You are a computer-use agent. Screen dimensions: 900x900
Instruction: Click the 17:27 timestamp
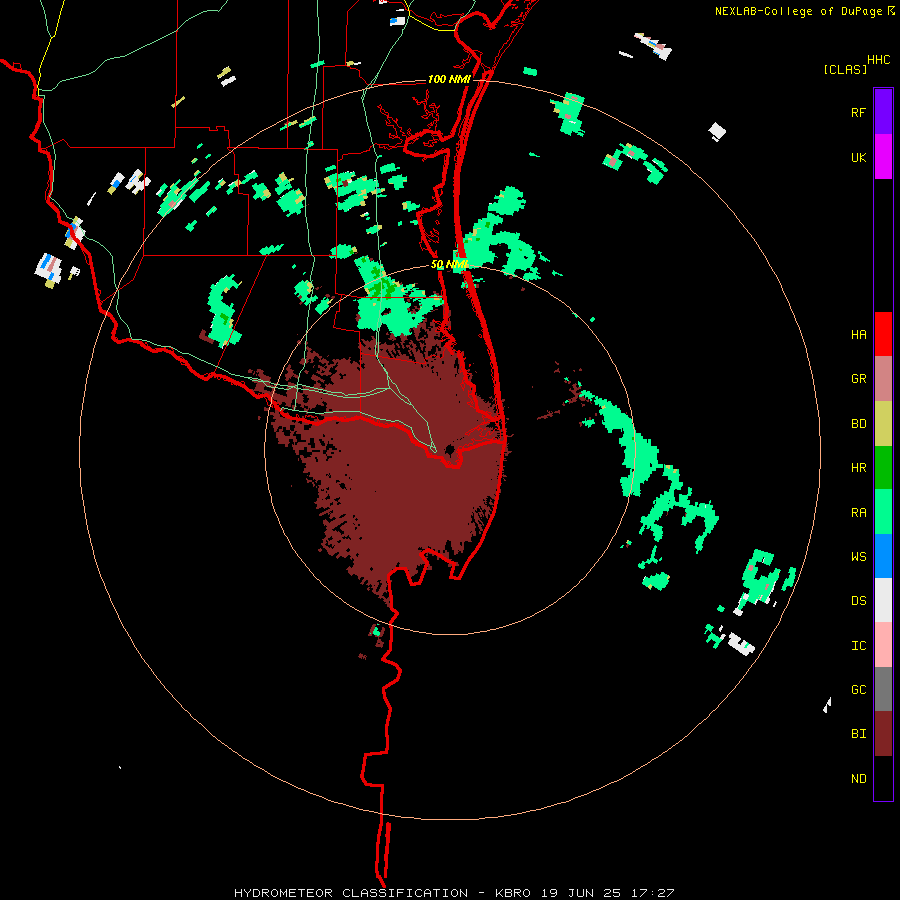[653, 893]
